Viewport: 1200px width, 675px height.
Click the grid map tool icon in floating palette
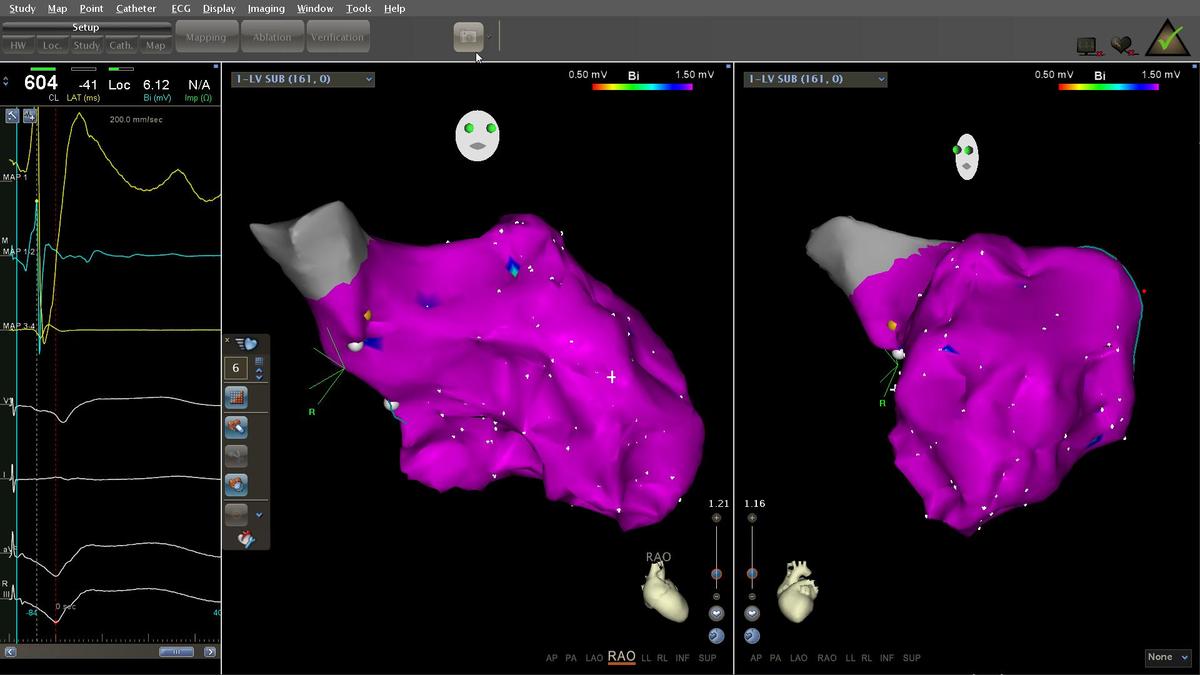pos(236,397)
